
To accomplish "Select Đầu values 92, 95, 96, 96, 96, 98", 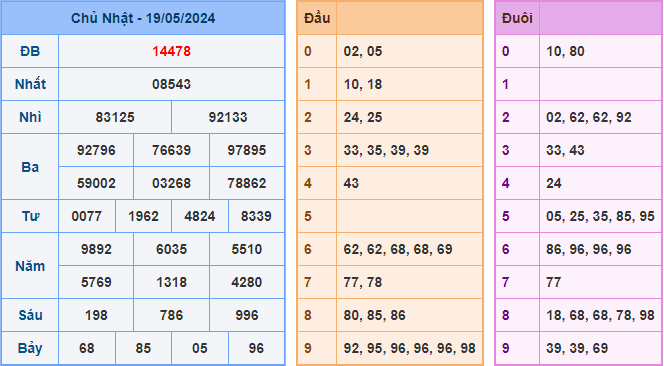I will [409, 349].
